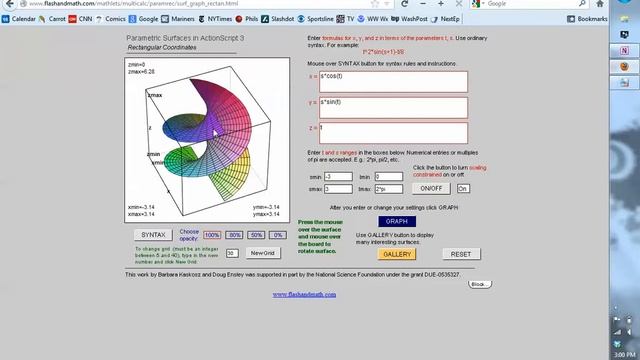Go back with the browser back arrow

tap(9, 4)
